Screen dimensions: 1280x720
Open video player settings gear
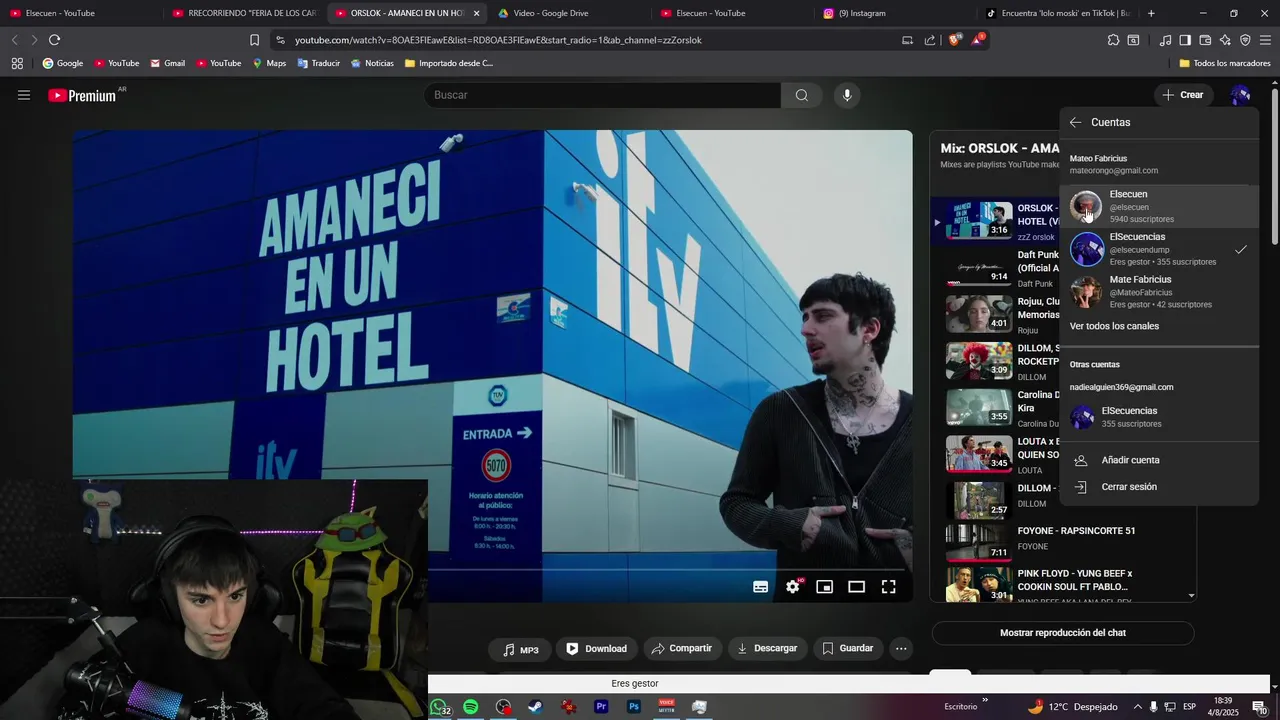click(x=793, y=587)
